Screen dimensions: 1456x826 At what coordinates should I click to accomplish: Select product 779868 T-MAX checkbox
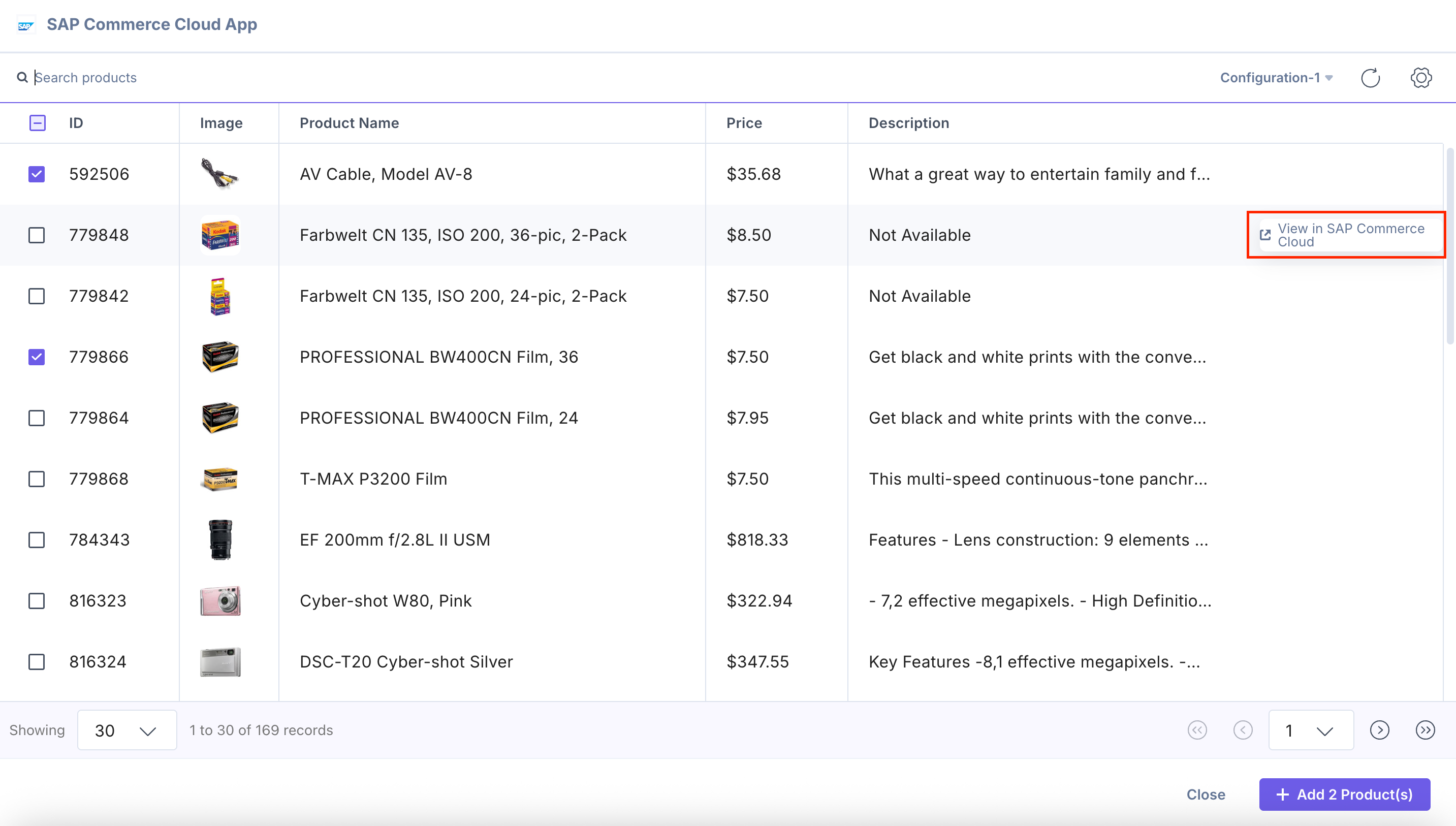(37, 479)
